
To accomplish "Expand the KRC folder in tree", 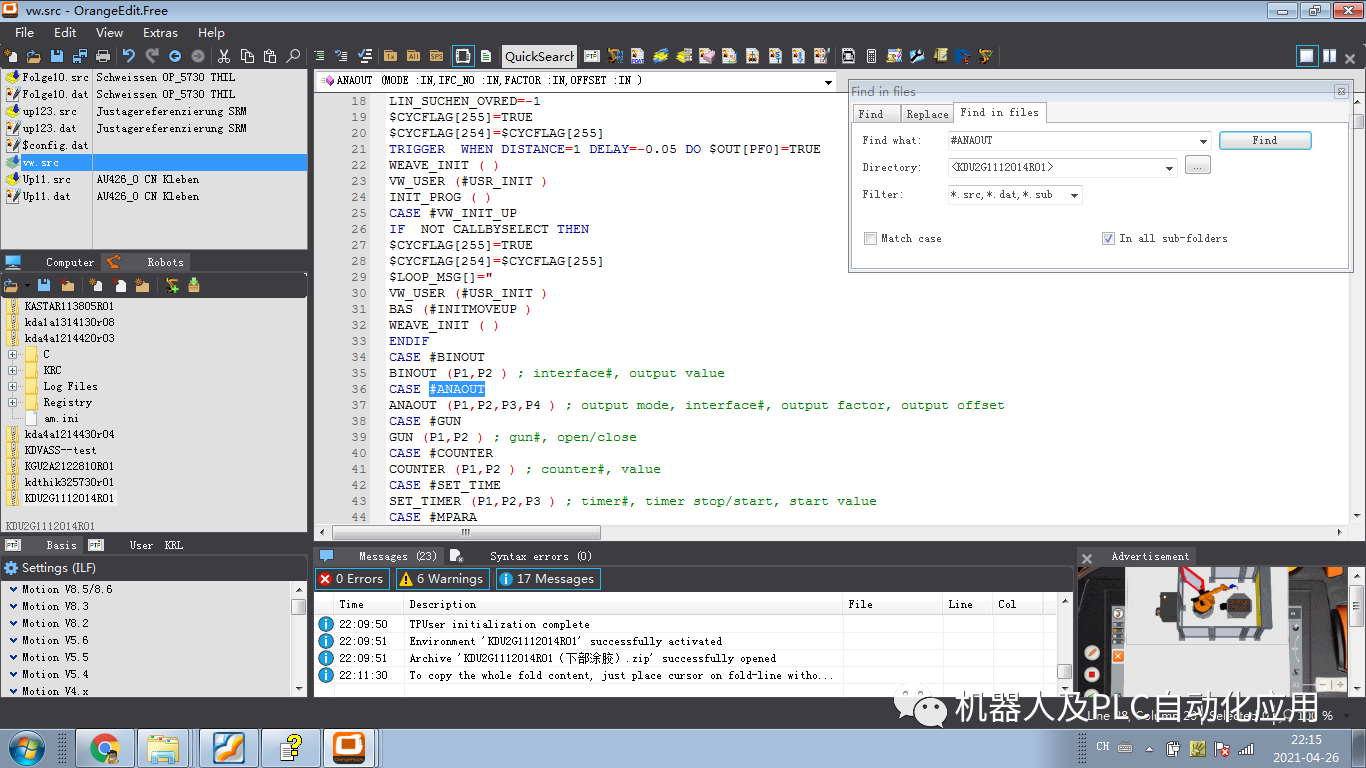I will pyautogui.click(x=12, y=370).
